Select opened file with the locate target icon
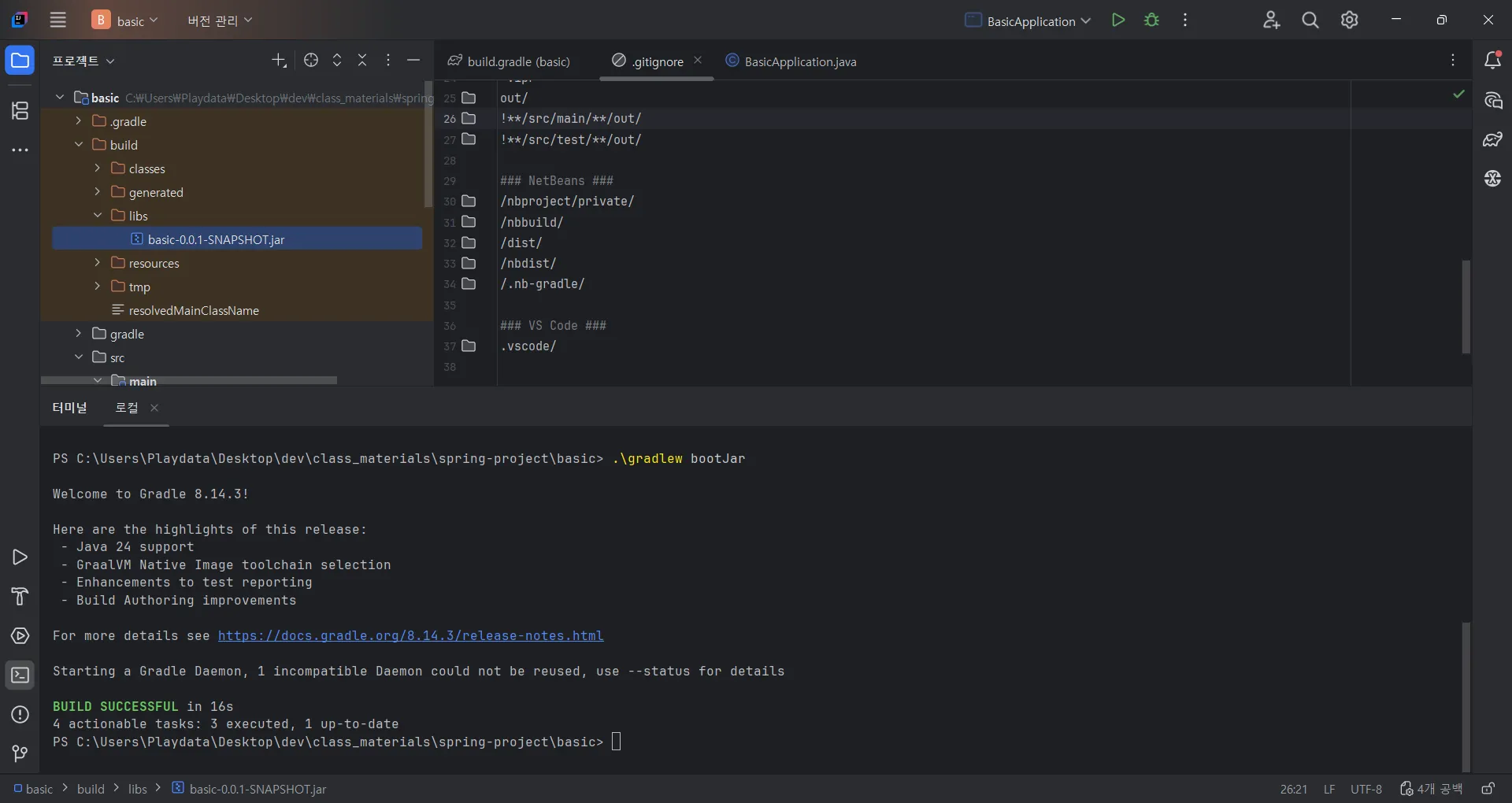Viewport: 1512px width, 803px height. 311,60
